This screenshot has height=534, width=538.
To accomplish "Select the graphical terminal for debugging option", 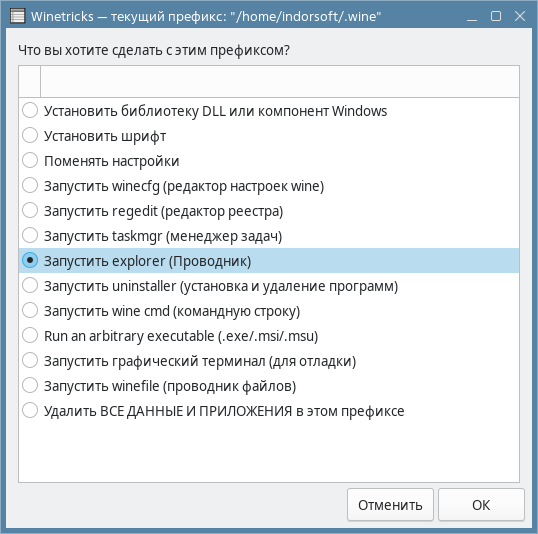I will 269,361.
